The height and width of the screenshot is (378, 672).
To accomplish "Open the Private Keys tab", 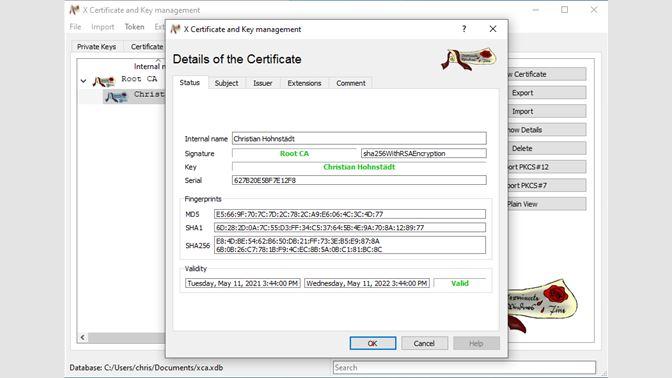I will pyautogui.click(x=96, y=47).
